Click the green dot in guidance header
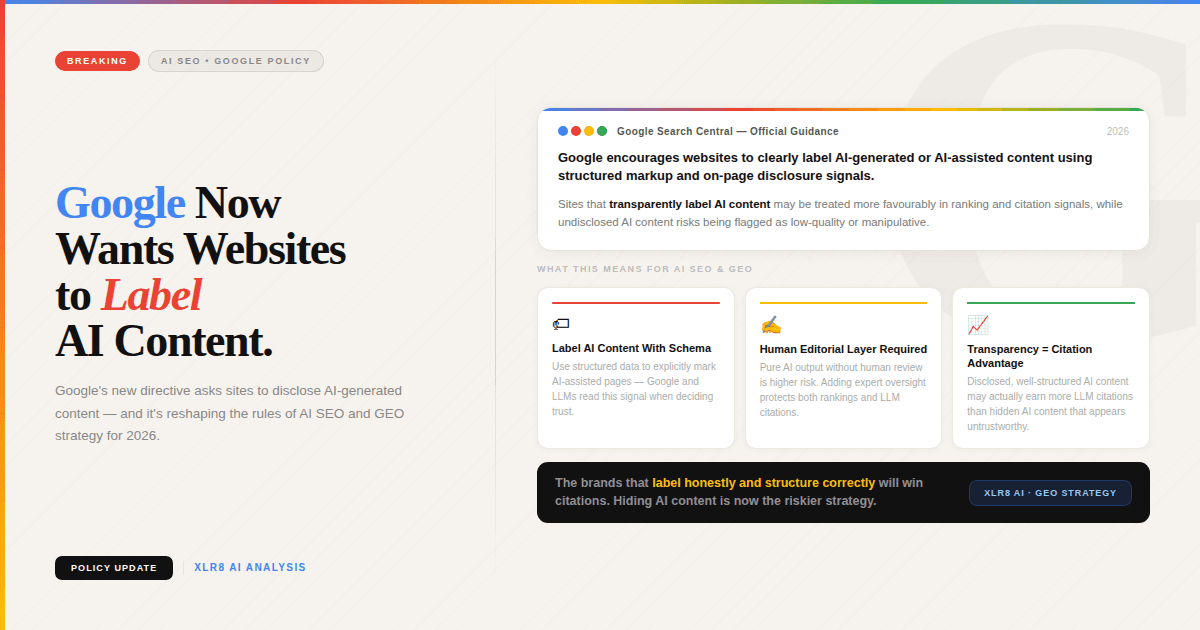 602,131
